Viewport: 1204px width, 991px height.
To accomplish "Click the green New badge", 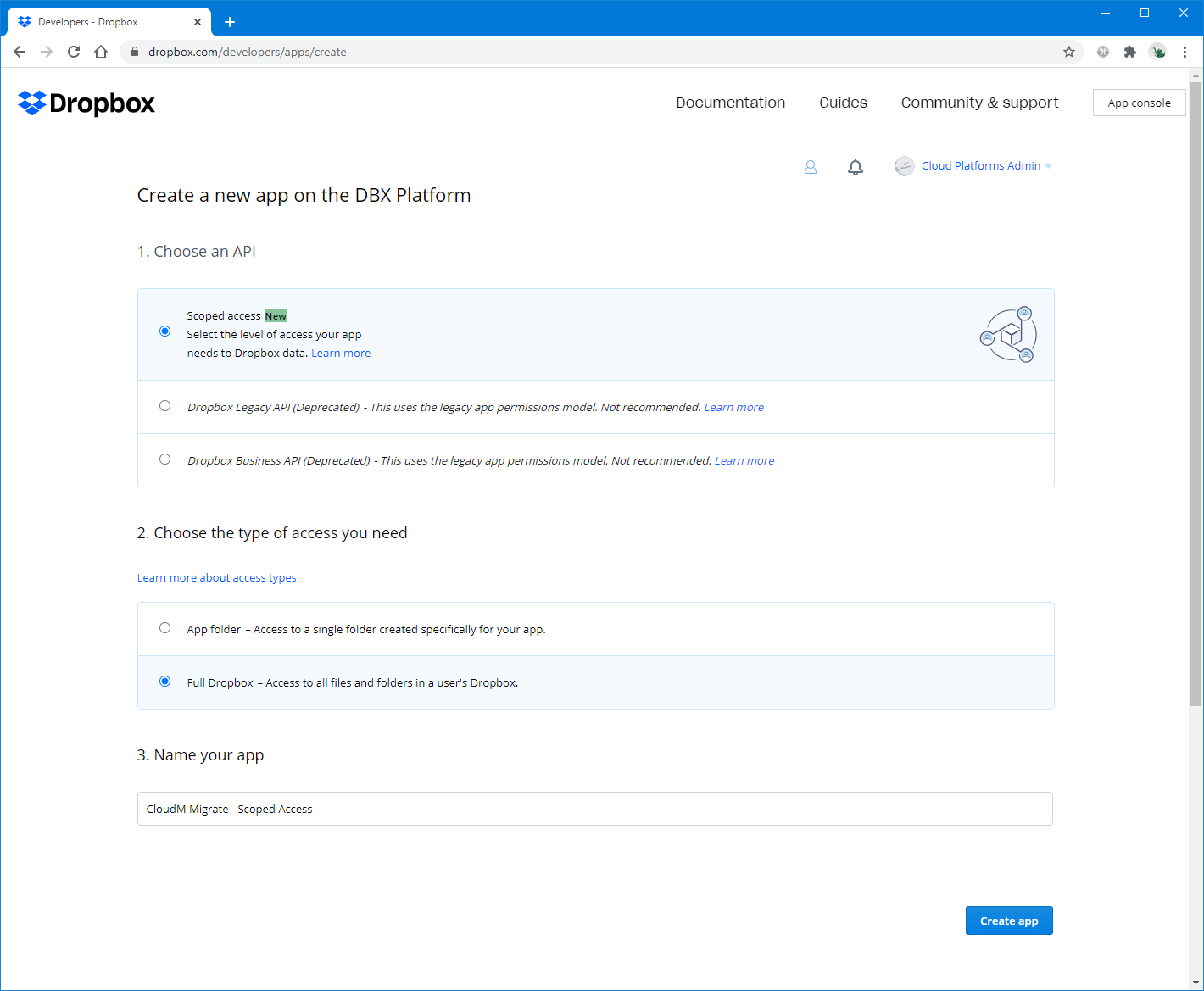I will tap(276, 316).
